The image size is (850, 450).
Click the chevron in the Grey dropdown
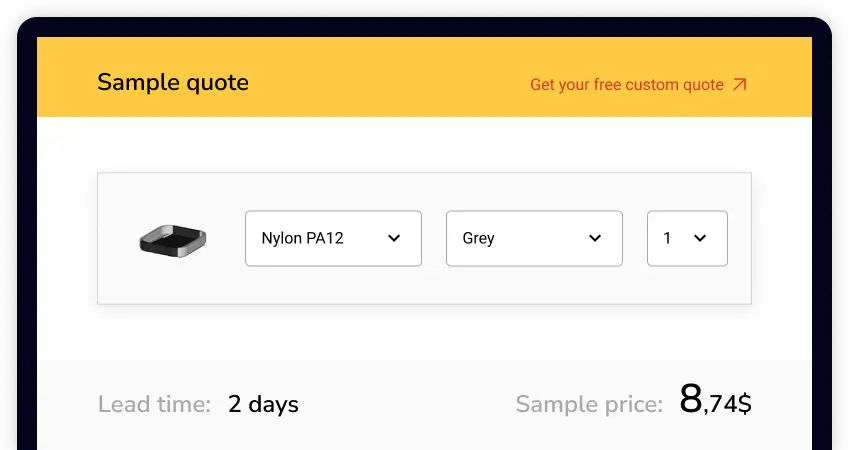coord(595,238)
